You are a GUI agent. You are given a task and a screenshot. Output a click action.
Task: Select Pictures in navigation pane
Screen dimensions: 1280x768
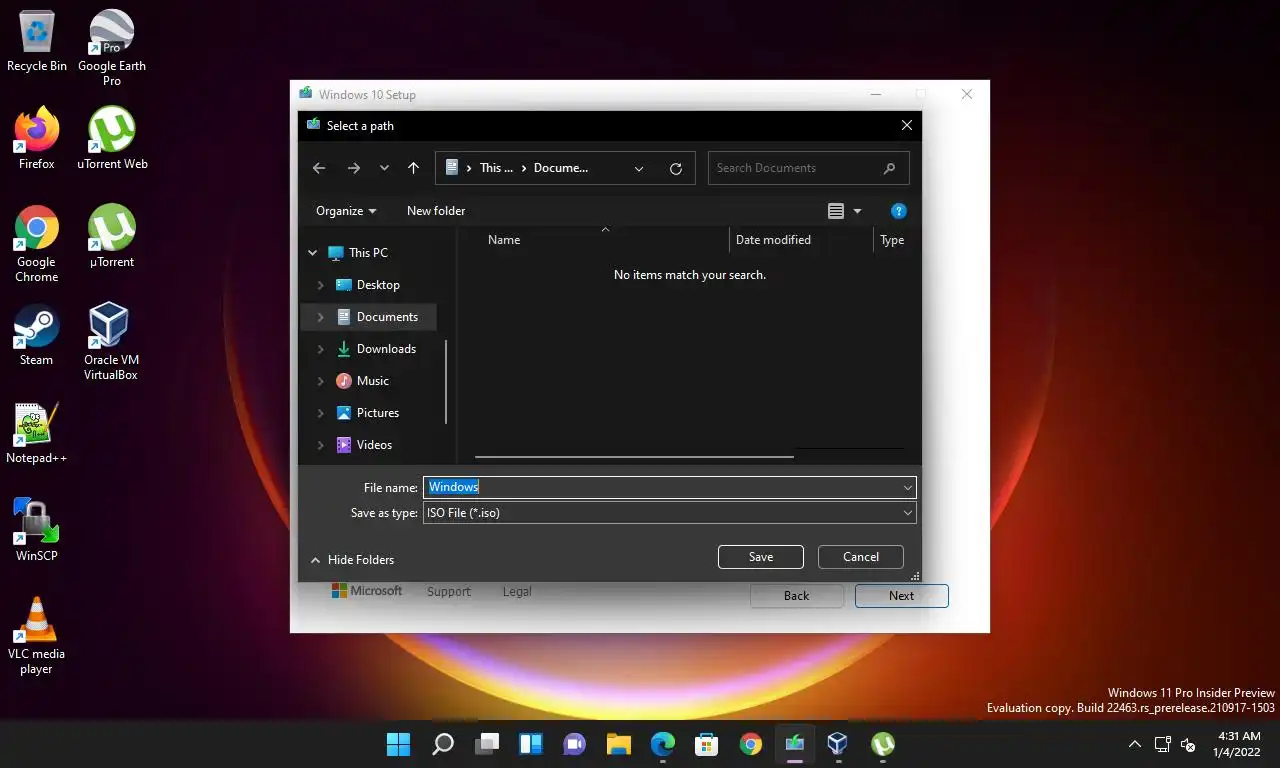(x=367, y=413)
